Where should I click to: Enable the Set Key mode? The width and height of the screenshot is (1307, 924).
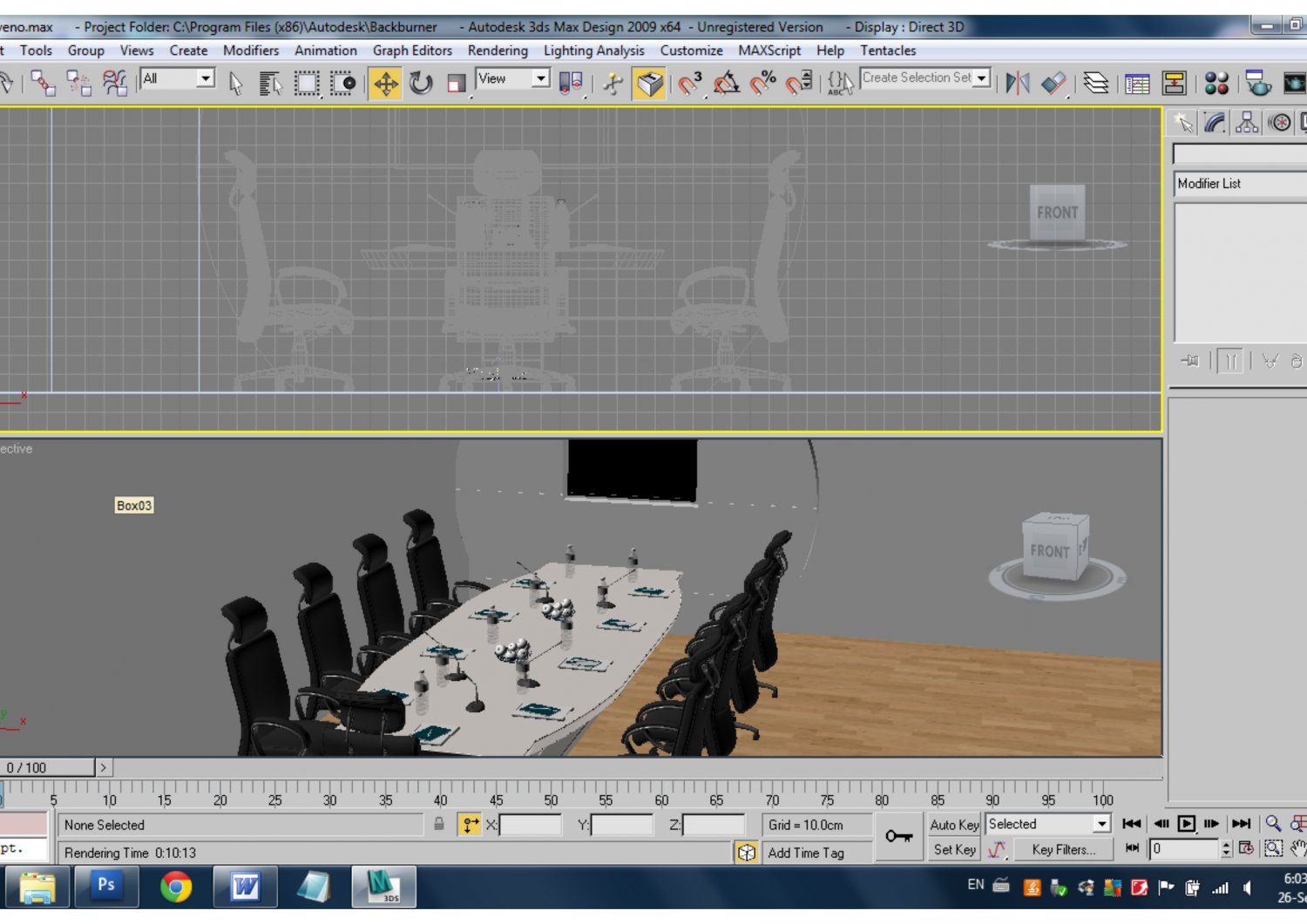click(953, 849)
